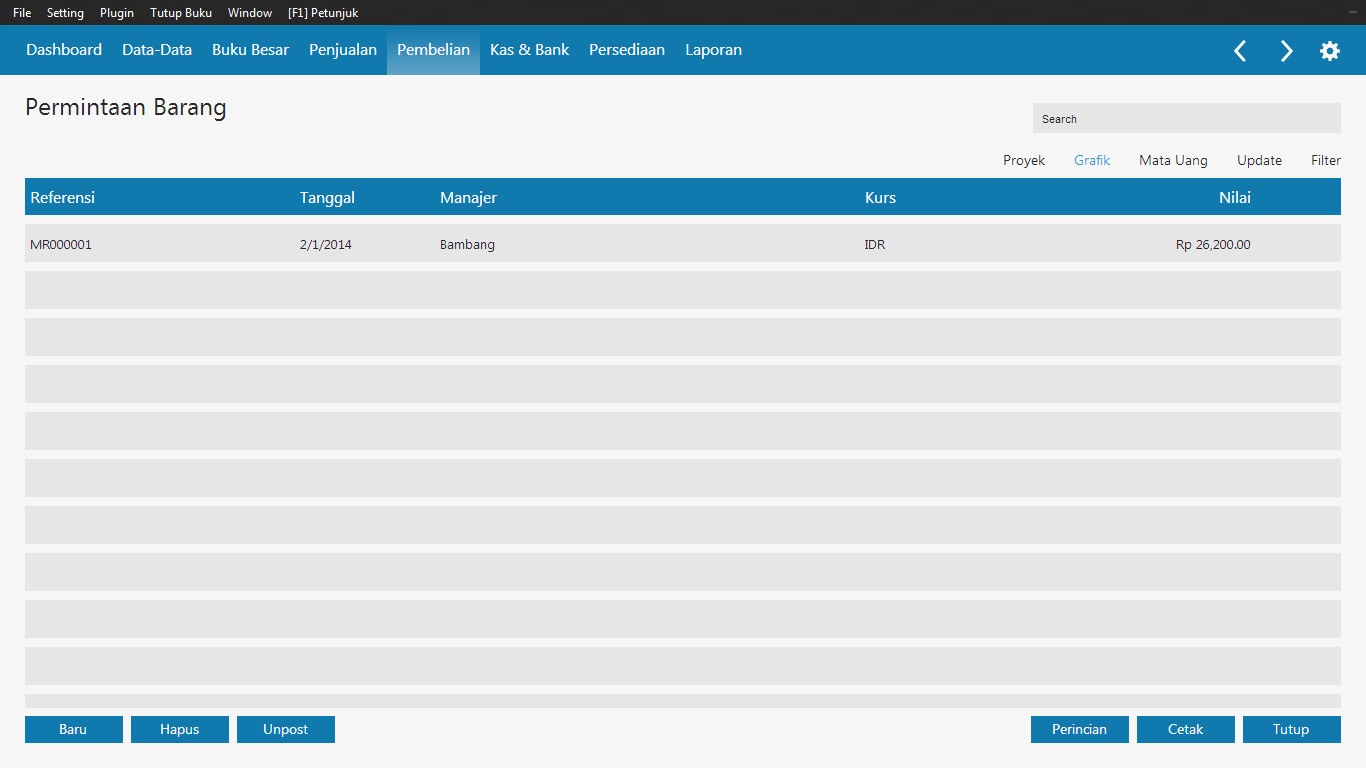Viewport: 1366px width, 768px height.
Task: Click the date 2/1/2014 cell
Action: [326, 244]
